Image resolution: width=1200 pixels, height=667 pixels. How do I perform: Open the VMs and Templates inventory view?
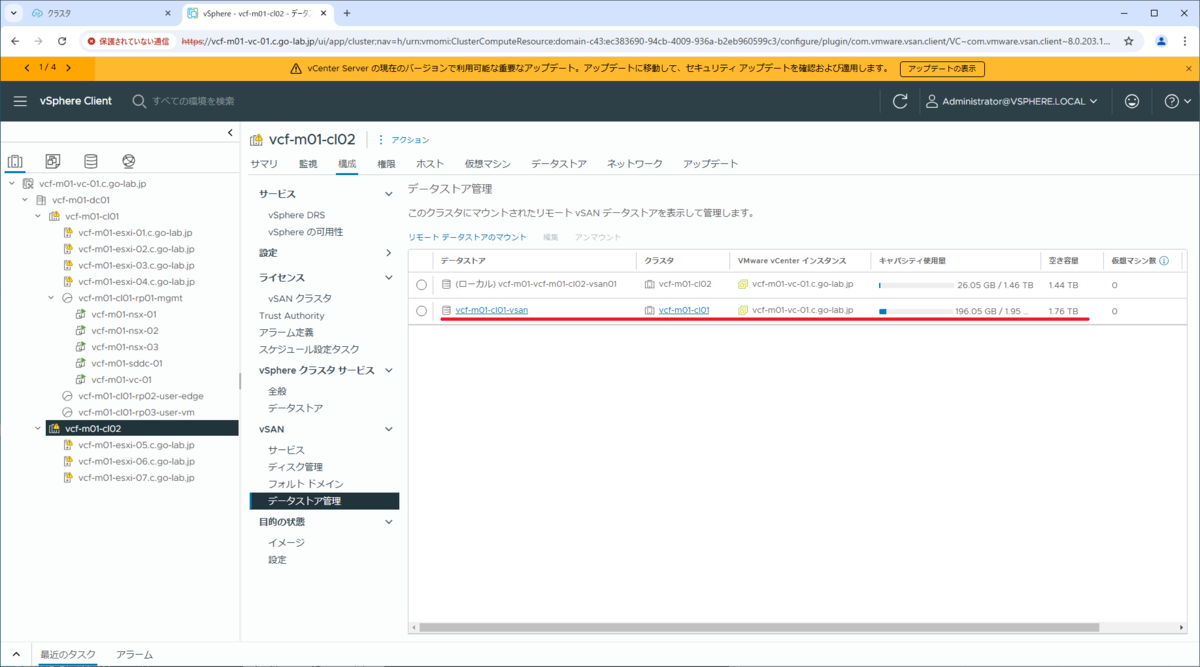point(53,161)
